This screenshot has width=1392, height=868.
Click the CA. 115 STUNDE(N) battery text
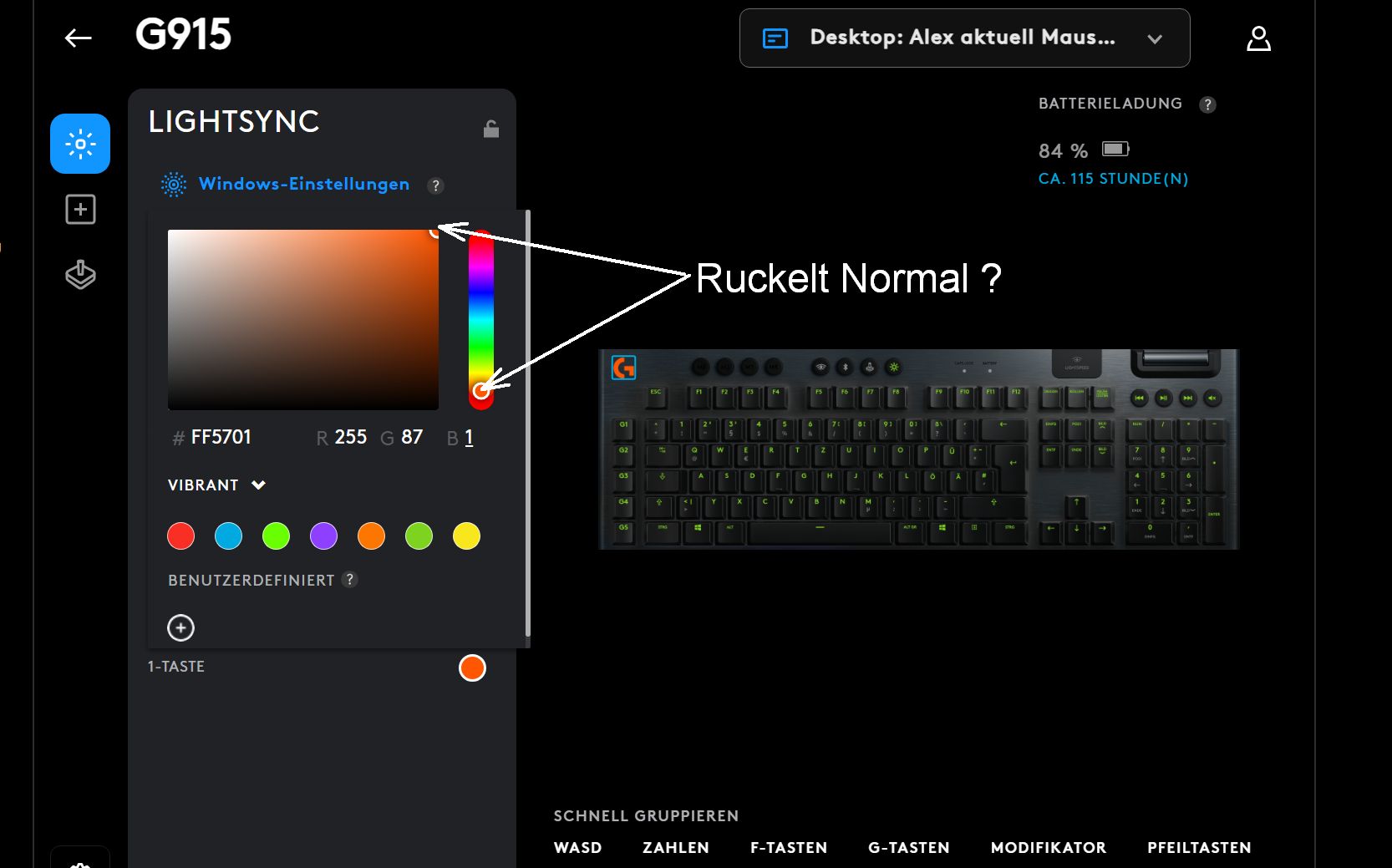[1113, 179]
